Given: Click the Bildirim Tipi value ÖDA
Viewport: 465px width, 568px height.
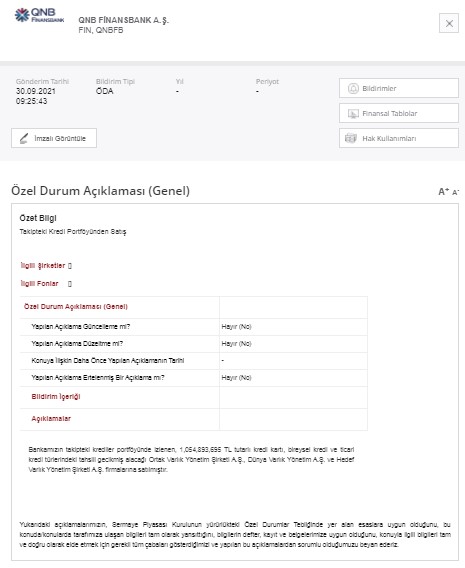Looking at the screenshot, I should click(105, 91).
